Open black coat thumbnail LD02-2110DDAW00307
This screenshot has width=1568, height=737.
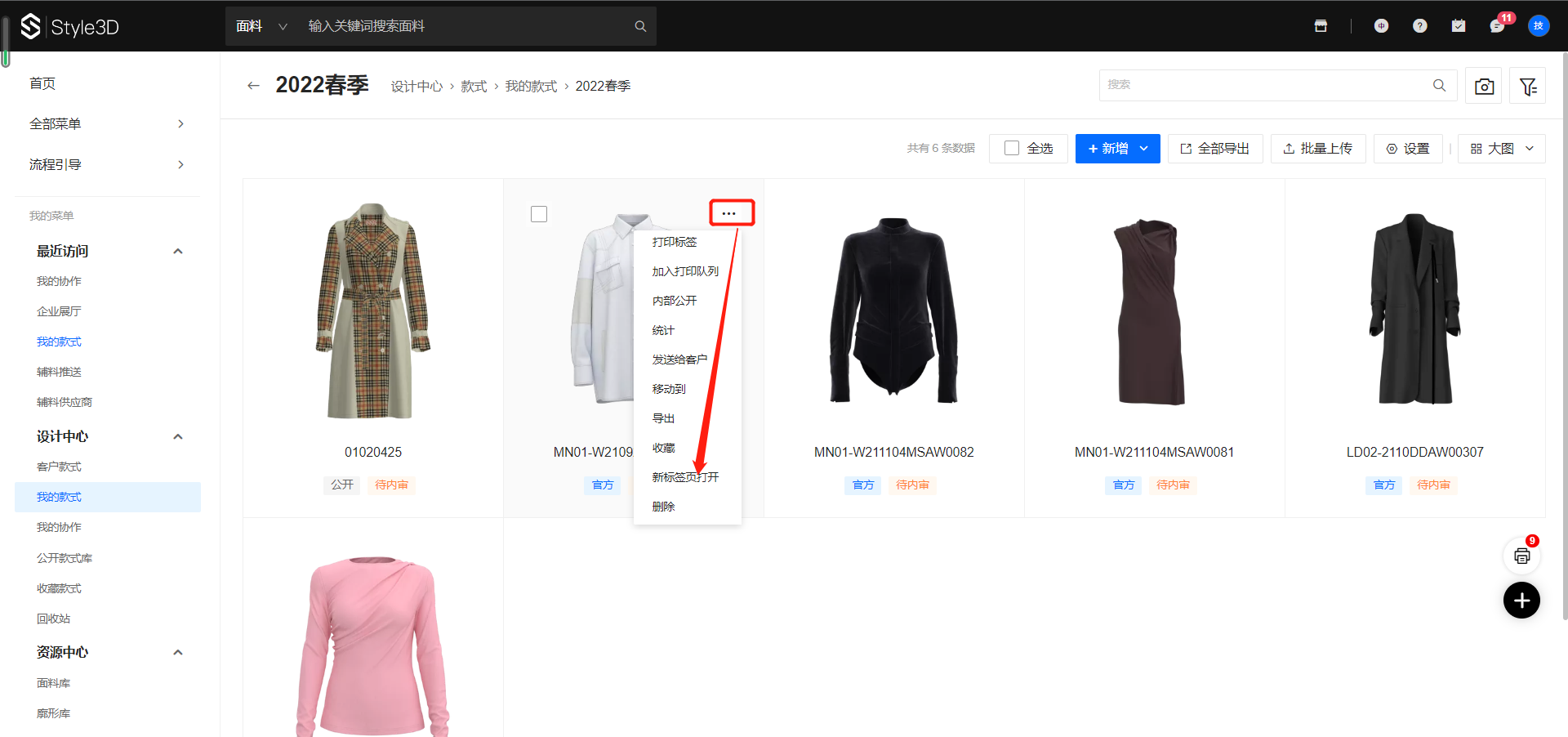coord(1415,309)
